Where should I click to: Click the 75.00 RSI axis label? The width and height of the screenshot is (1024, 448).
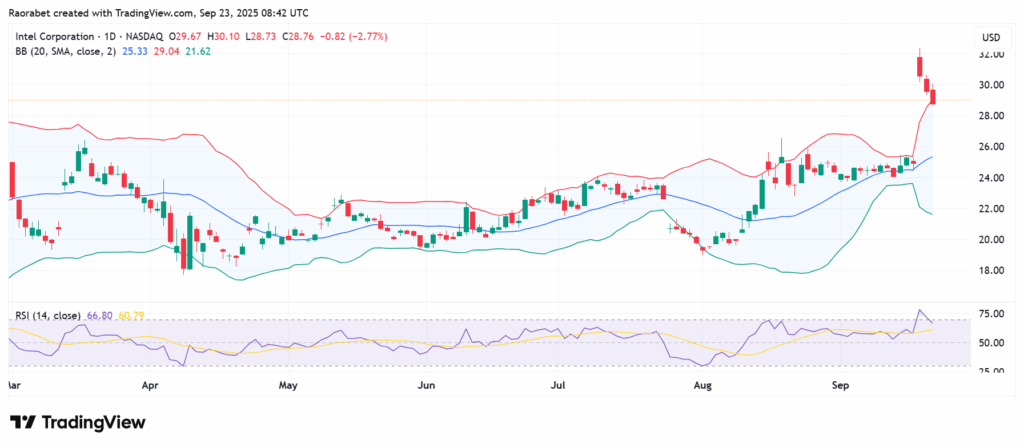pos(990,314)
